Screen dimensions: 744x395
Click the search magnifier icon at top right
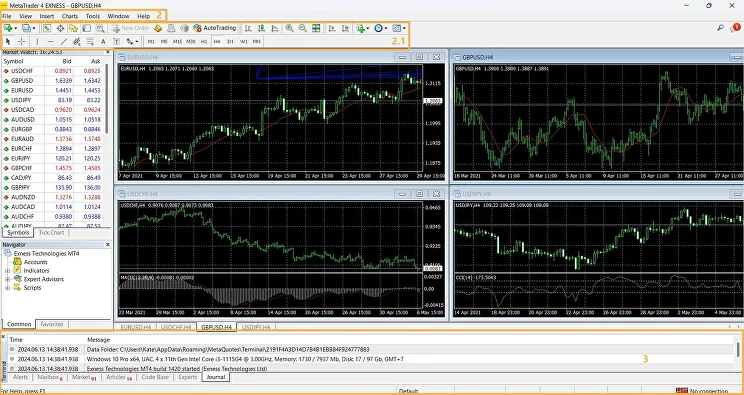click(720, 28)
